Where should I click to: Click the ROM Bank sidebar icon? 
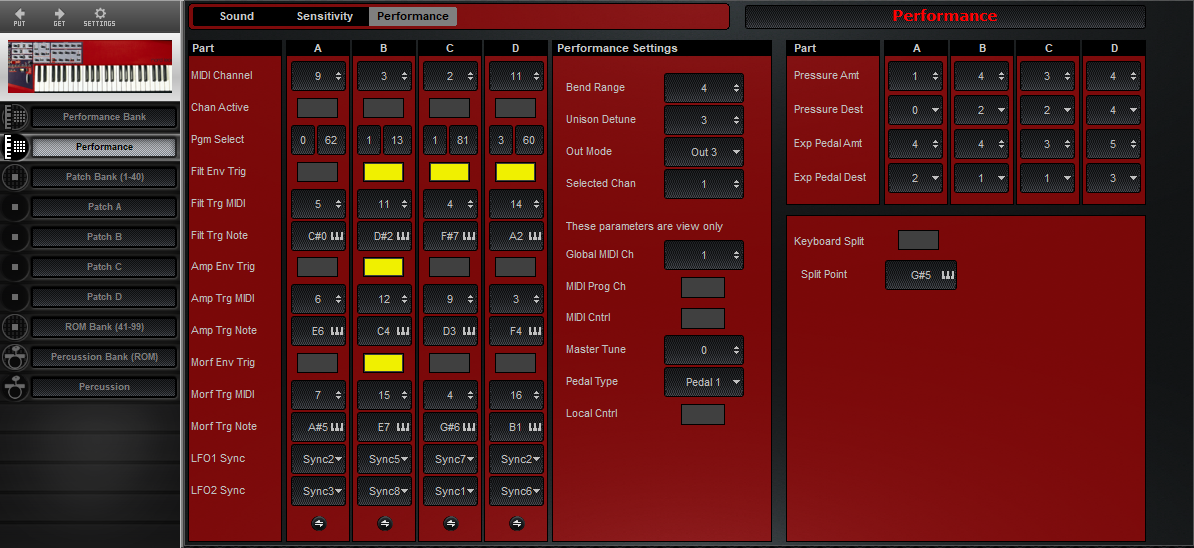point(15,327)
